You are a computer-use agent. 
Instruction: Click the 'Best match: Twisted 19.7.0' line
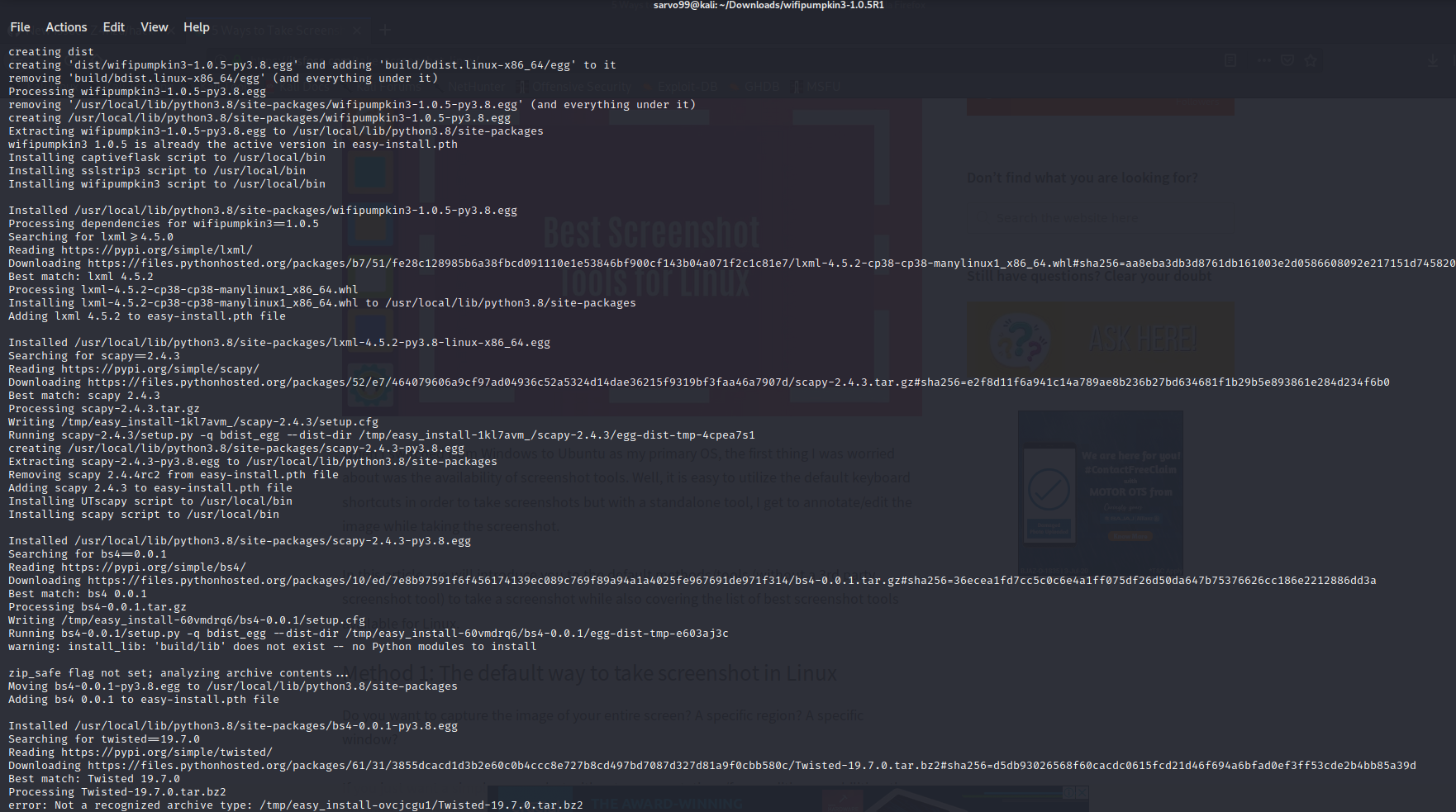94,779
